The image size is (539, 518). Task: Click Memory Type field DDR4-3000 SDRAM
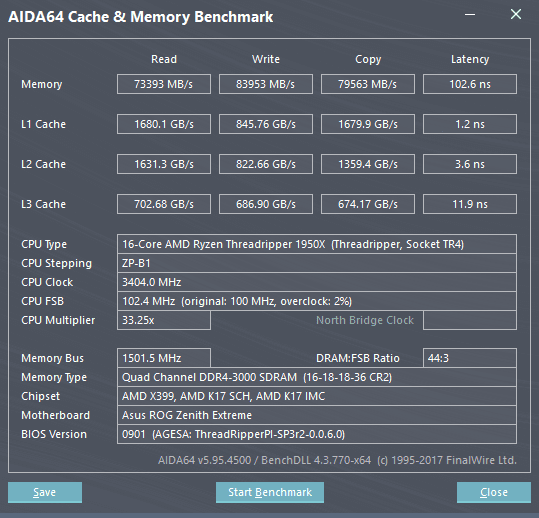pos(317,377)
